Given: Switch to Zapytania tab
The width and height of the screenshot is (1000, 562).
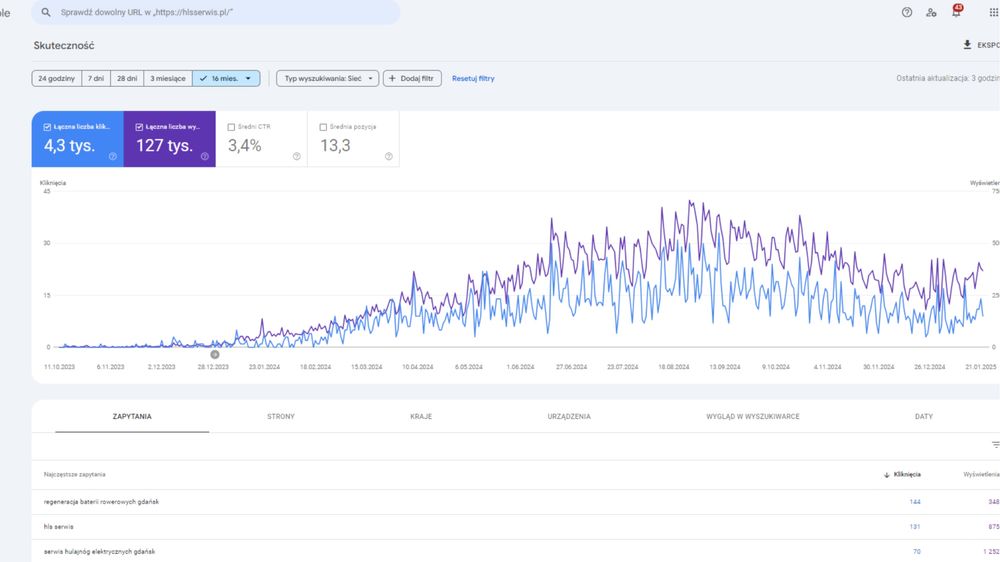Looking at the screenshot, I should click(132, 417).
